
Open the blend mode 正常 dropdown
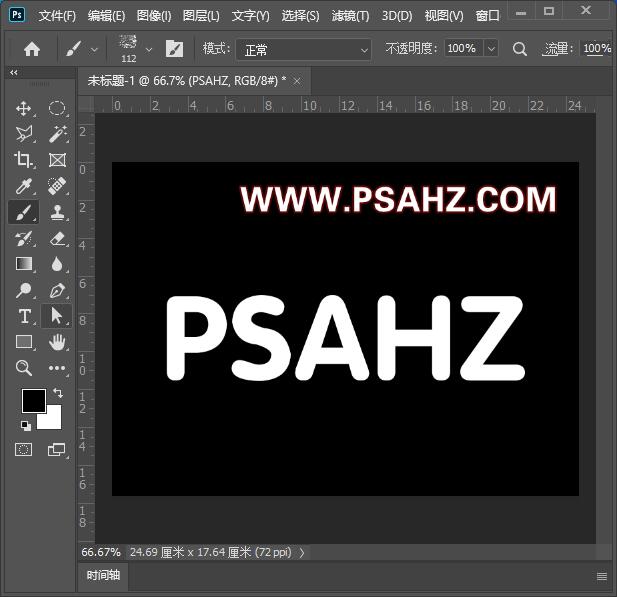(303, 50)
